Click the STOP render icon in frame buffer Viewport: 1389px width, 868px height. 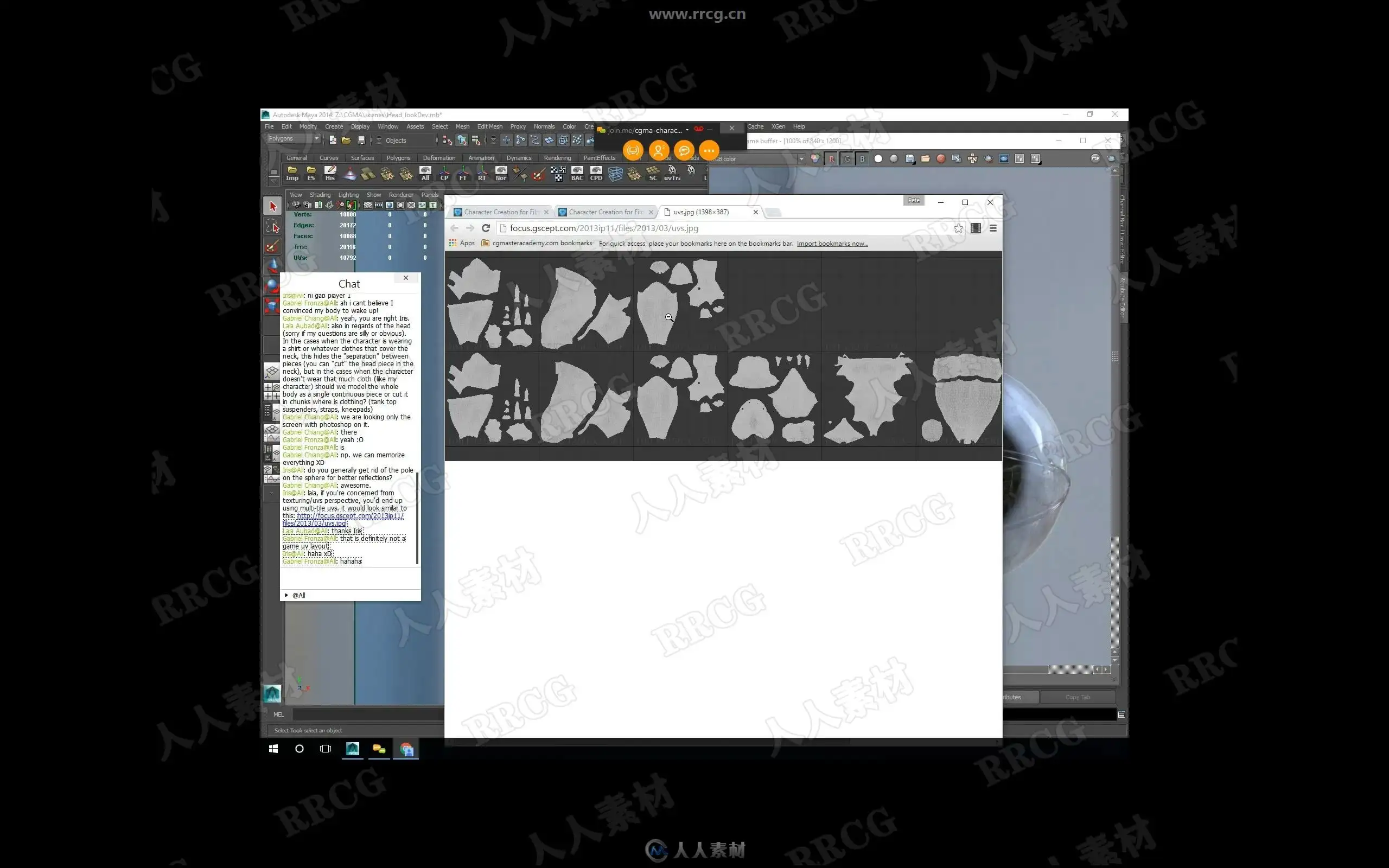(1095, 158)
